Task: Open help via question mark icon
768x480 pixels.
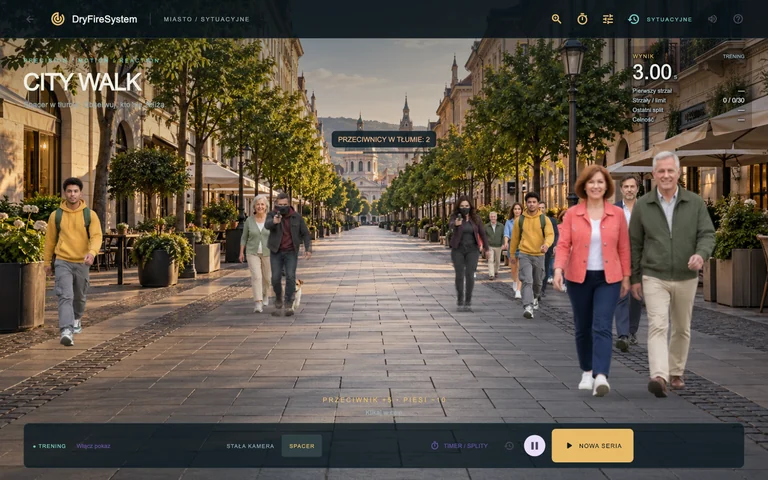Action: pyautogui.click(x=738, y=19)
